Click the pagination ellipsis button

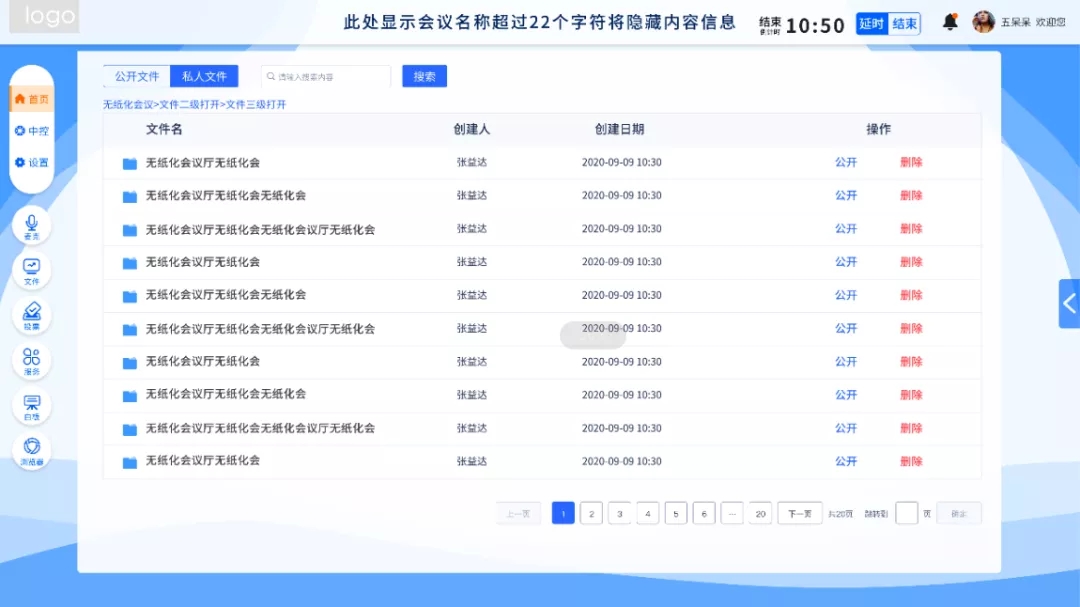click(x=731, y=513)
